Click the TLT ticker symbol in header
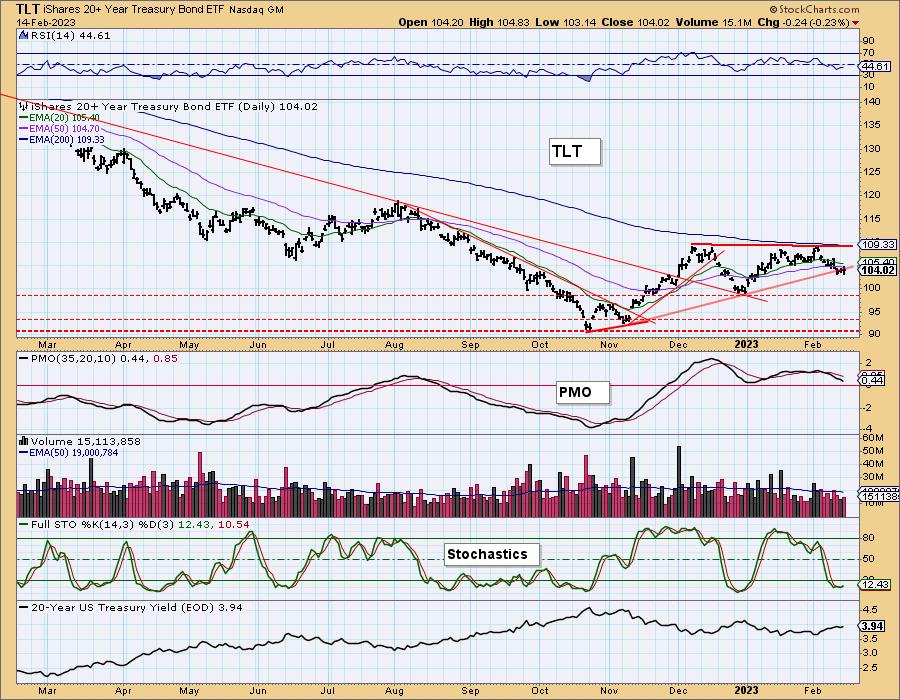The image size is (900, 700). coord(27,9)
